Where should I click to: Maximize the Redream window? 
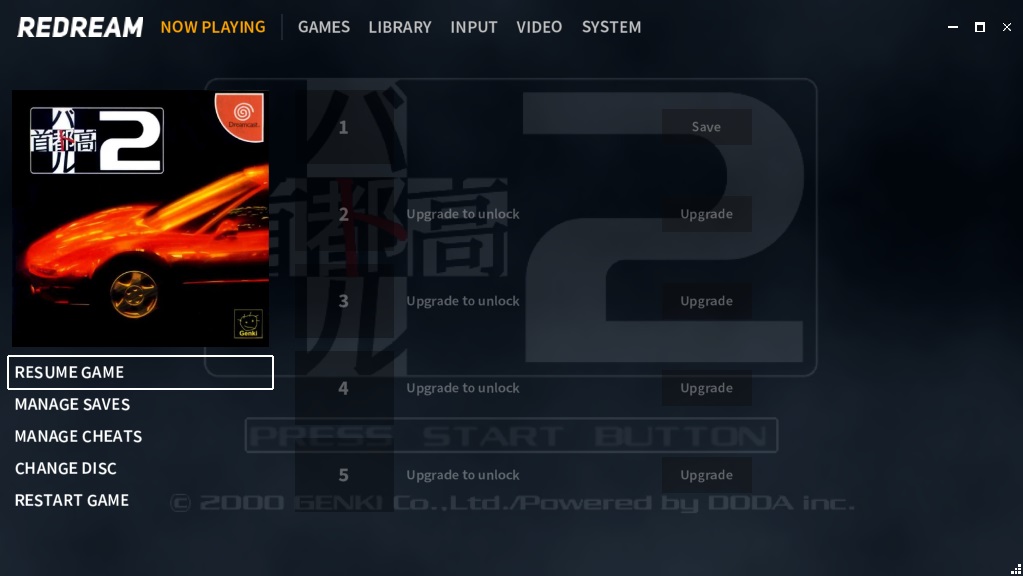pyautogui.click(x=979, y=27)
